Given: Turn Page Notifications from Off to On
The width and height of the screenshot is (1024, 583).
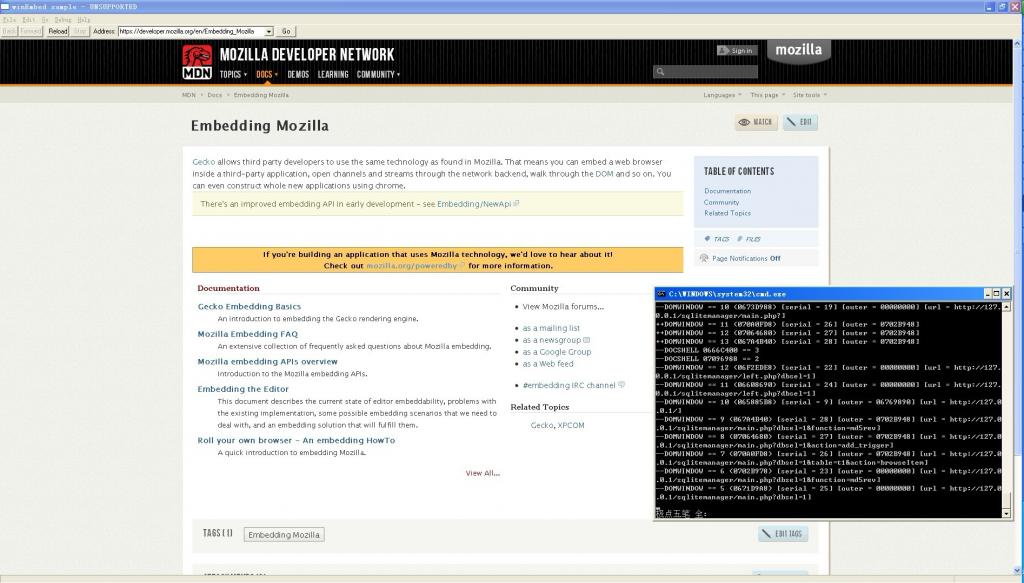Looking at the screenshot, I should tap(775, 258).
